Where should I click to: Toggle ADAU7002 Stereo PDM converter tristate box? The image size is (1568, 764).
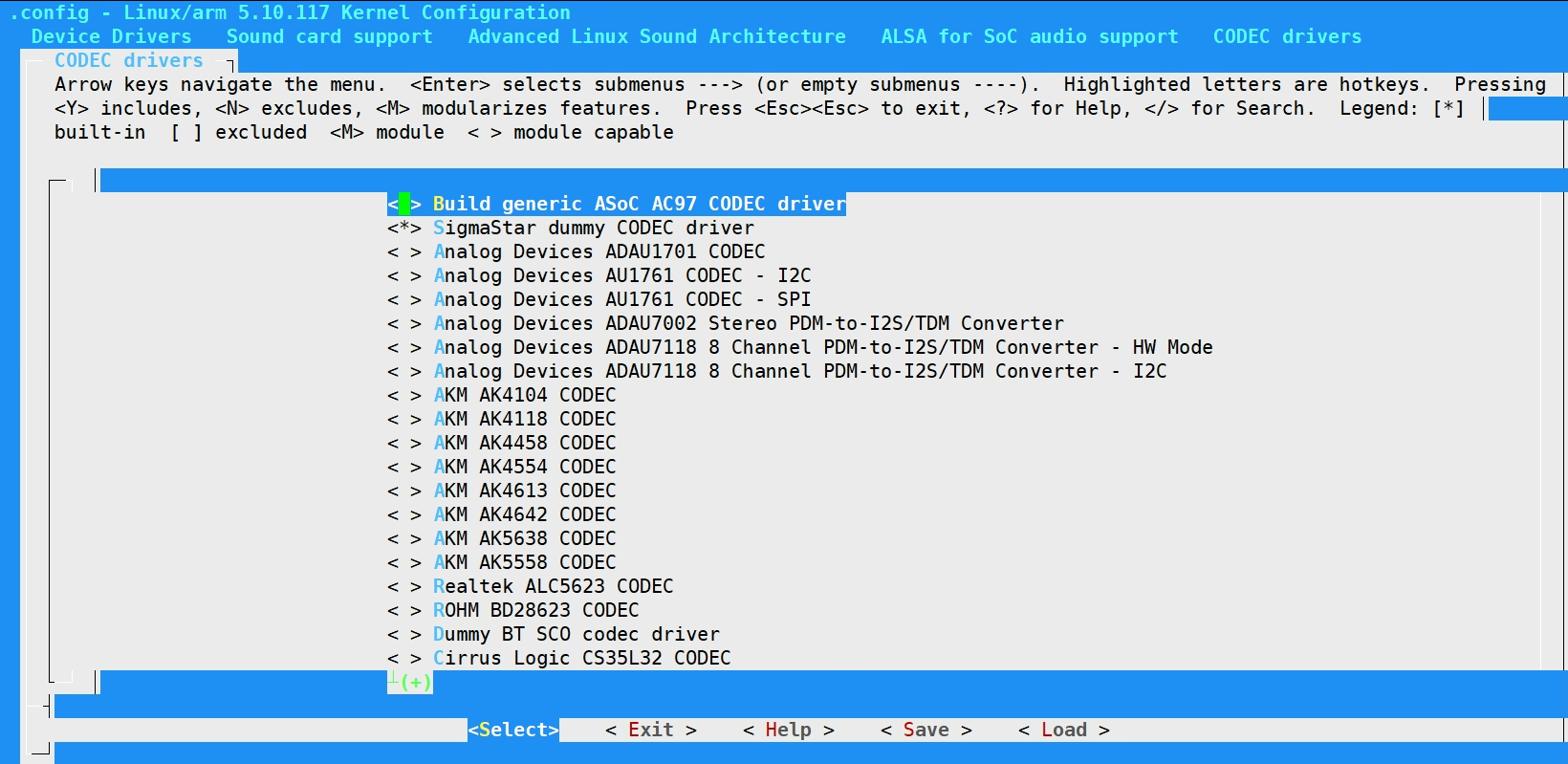tap(404, 323)
